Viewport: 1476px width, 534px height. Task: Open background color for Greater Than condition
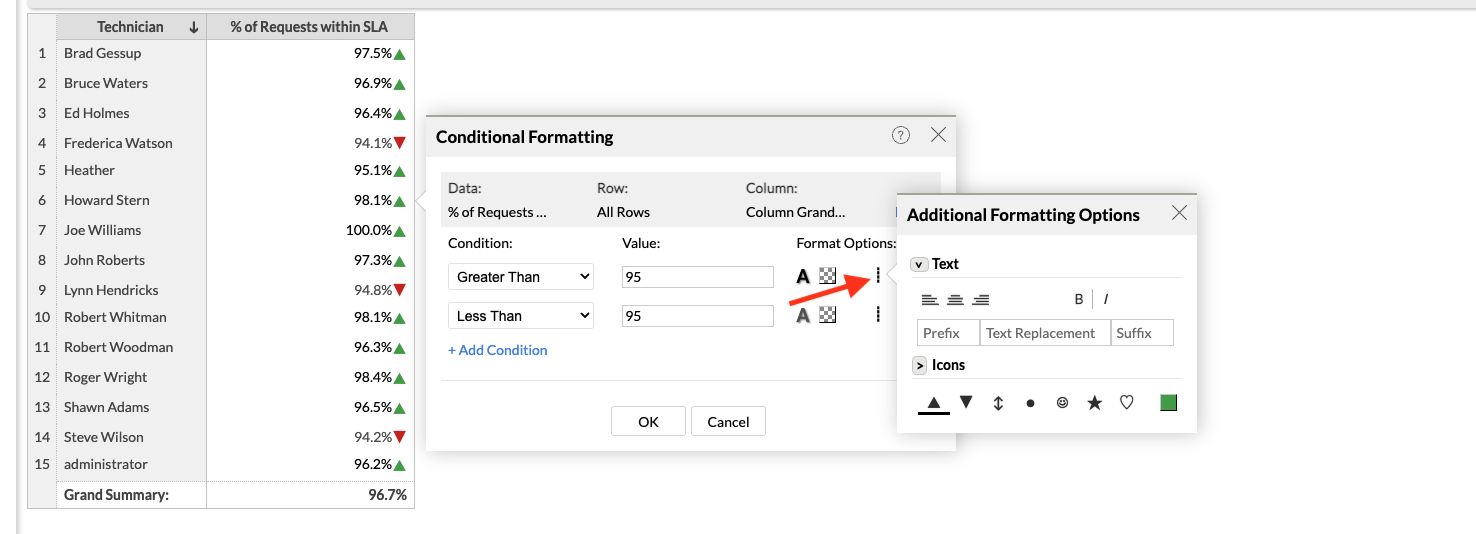[x=828, y=276]
